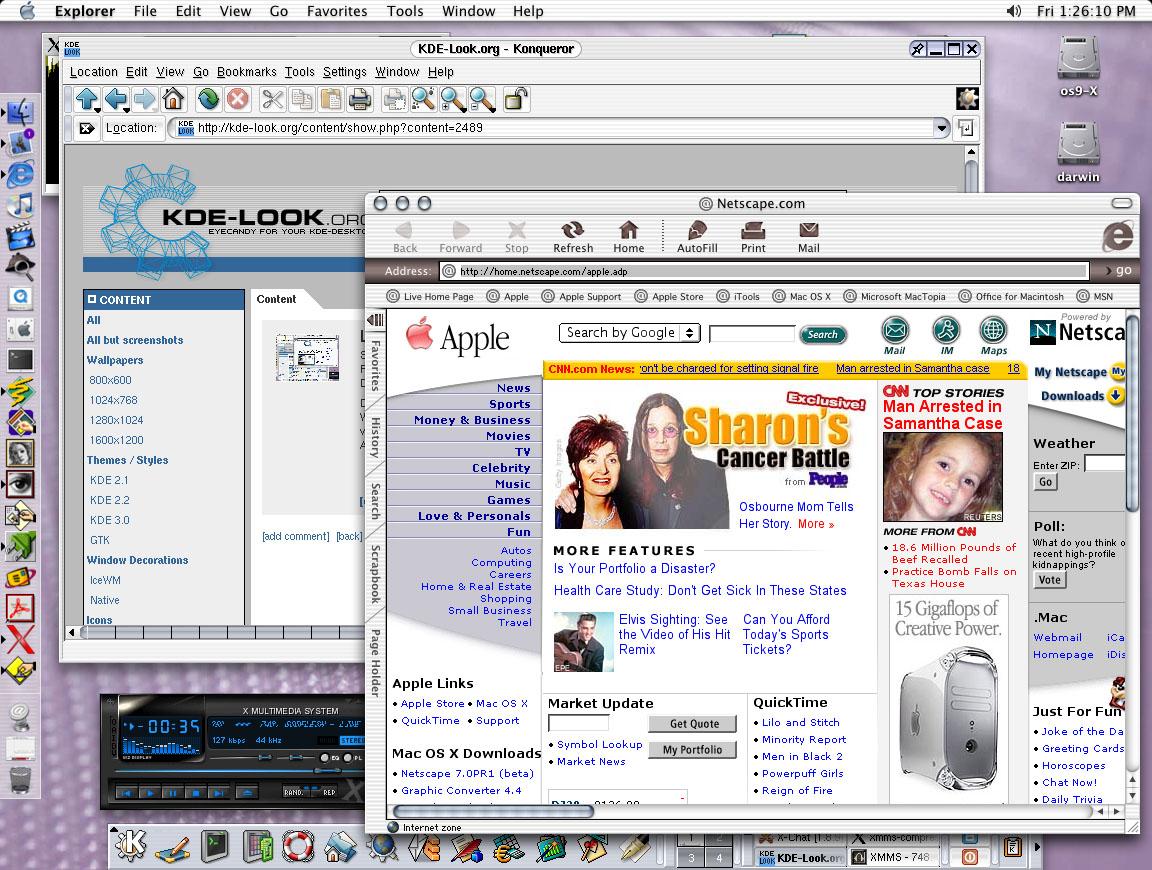Open the Mail icon on Netscape page
The image size is (1152, 870).
point(895,336)
